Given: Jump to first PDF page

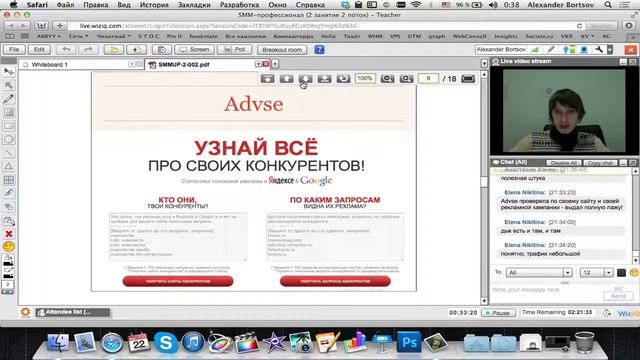Looking at the screenshot, I should pos(268,78).
